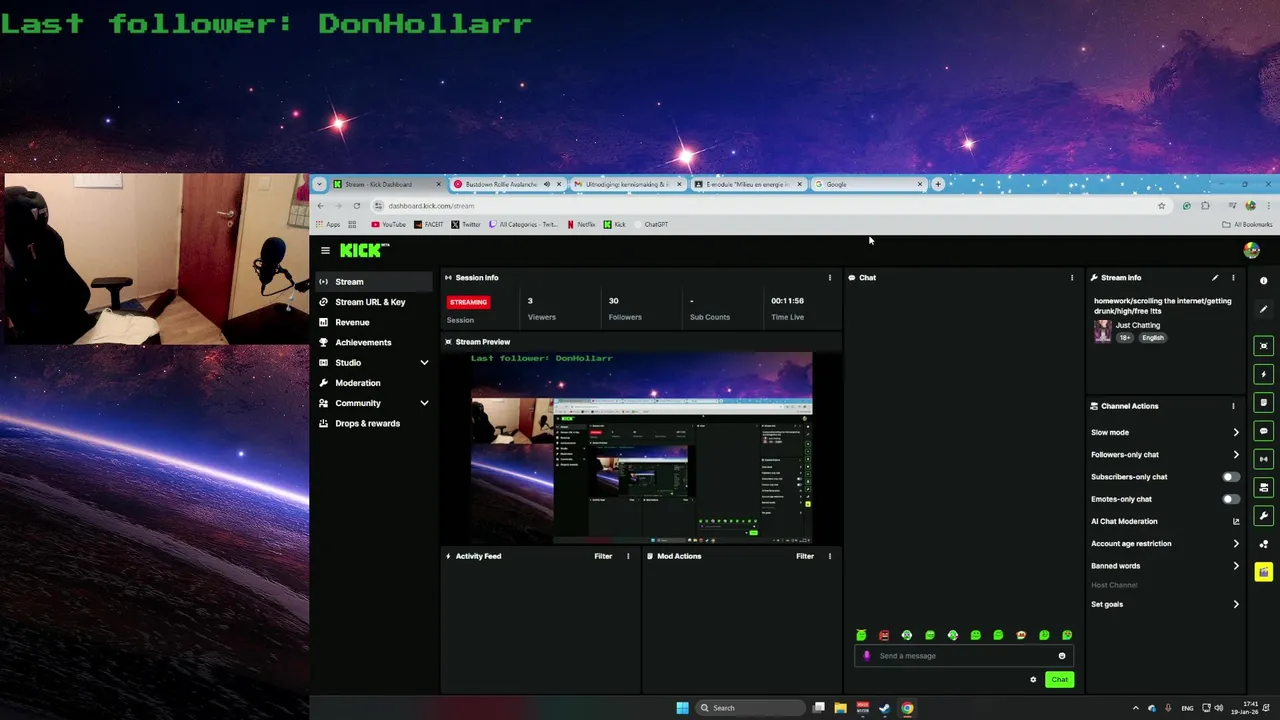This screenshot has height=720, width=1280.
Task: Toggle Subscribers-only chat switch
Action: click(x=1231, y=477)
